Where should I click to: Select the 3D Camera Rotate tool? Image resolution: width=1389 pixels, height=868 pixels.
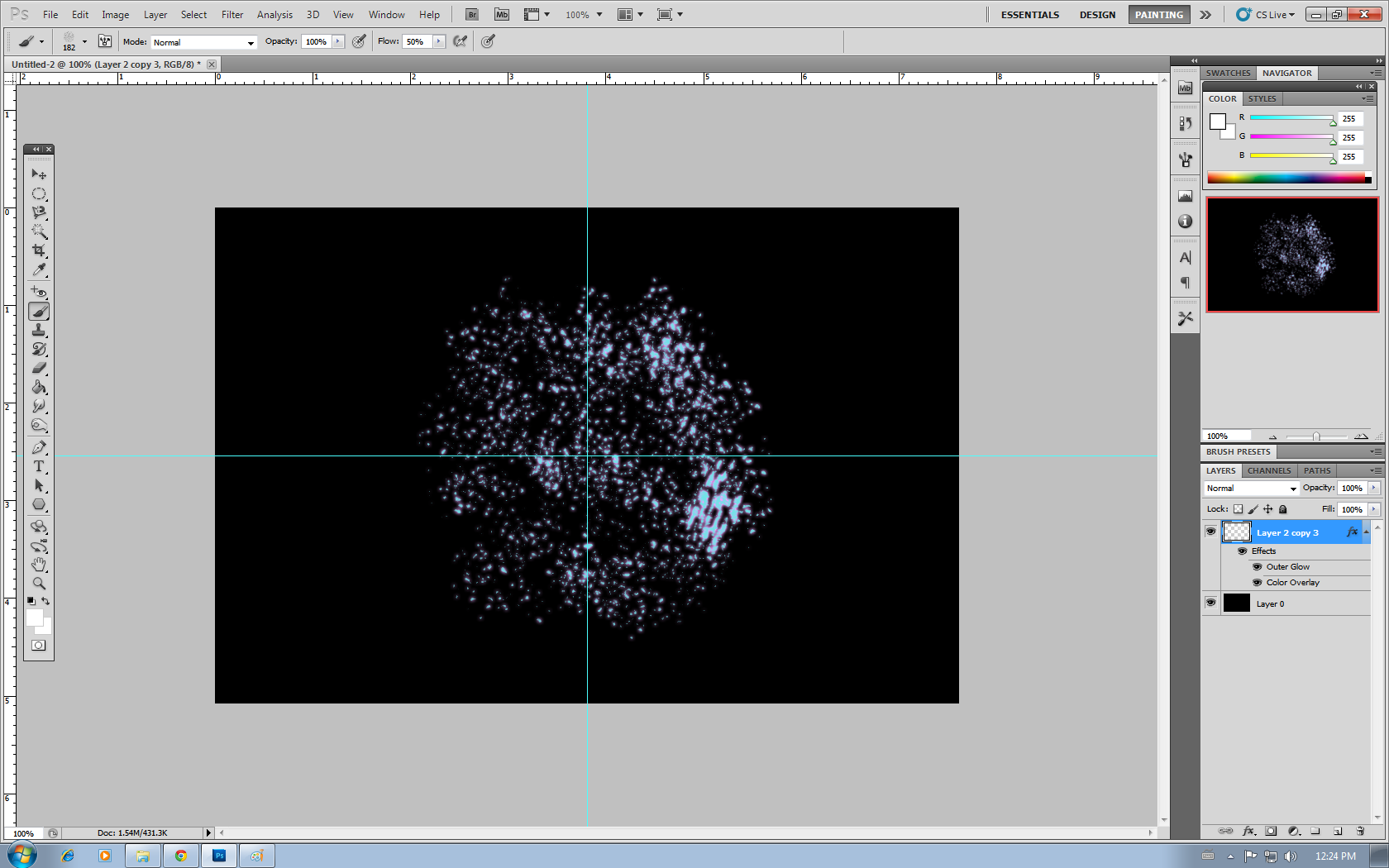[x=39, y=546]
